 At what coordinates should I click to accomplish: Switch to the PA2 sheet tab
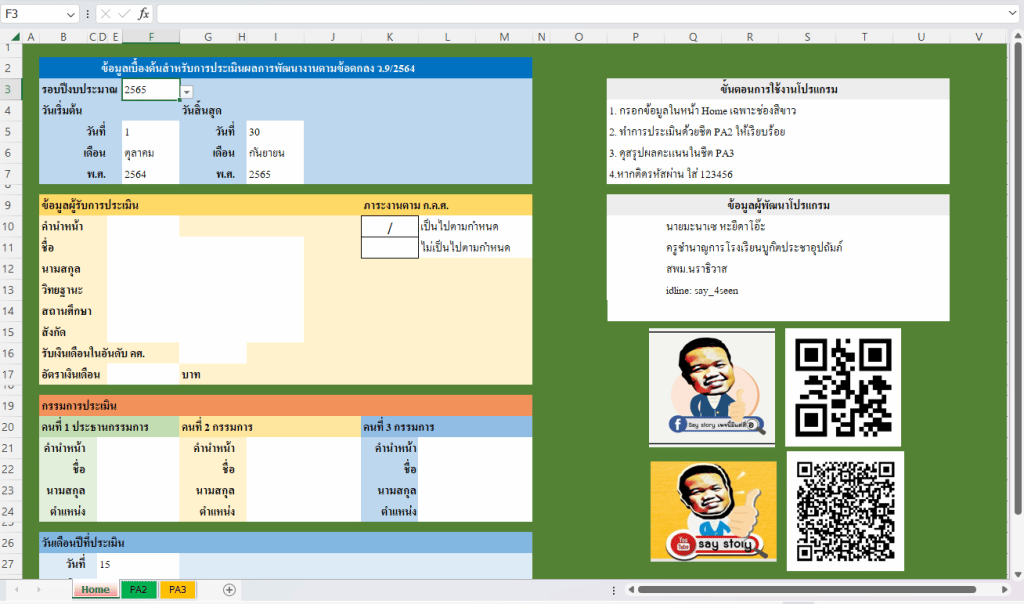pos(138,589)
